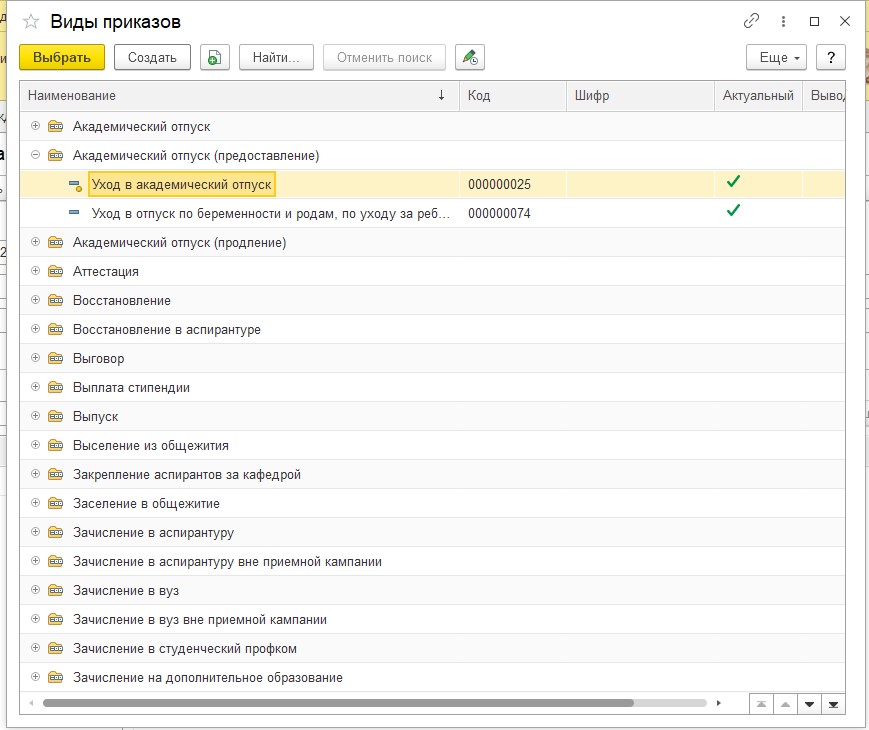Click the sort arrow in Наименование header
The image size is (869, 730).
tap(441, 95)
